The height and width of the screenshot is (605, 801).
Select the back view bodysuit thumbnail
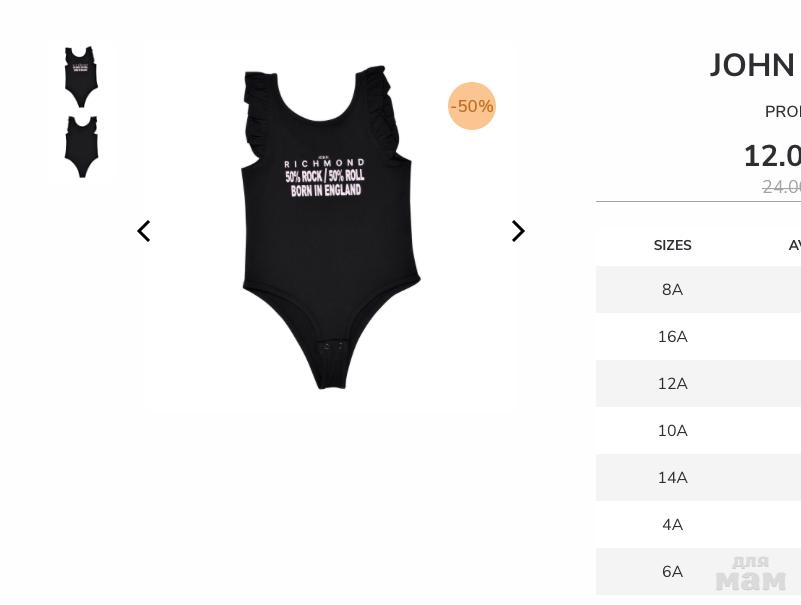click(x=81, y=147)
